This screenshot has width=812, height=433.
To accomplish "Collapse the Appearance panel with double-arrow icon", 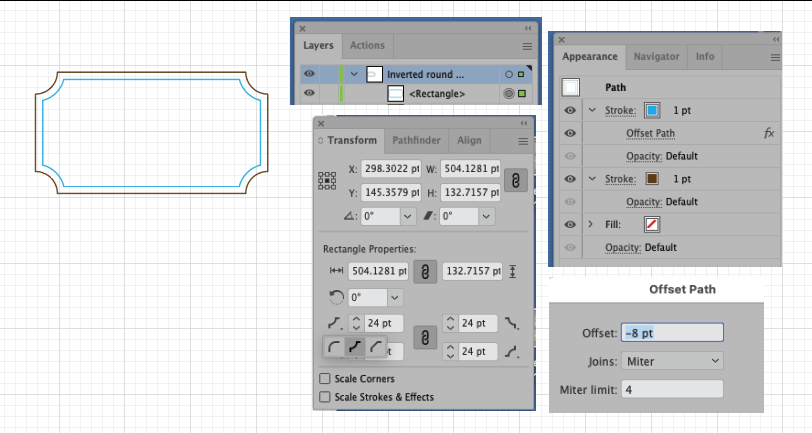I will 776,39.
